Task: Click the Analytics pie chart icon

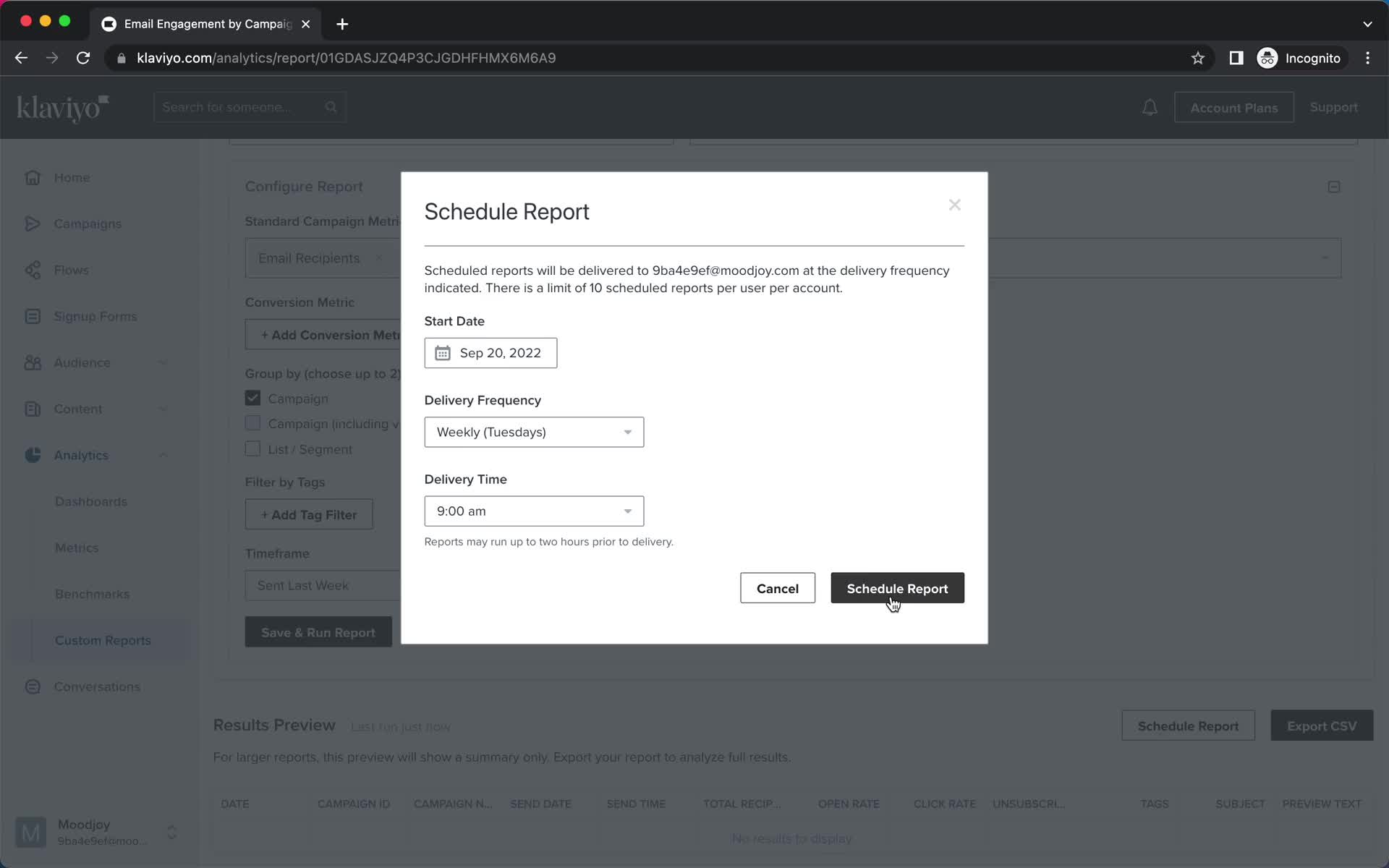Action: [x=33, y=455]
